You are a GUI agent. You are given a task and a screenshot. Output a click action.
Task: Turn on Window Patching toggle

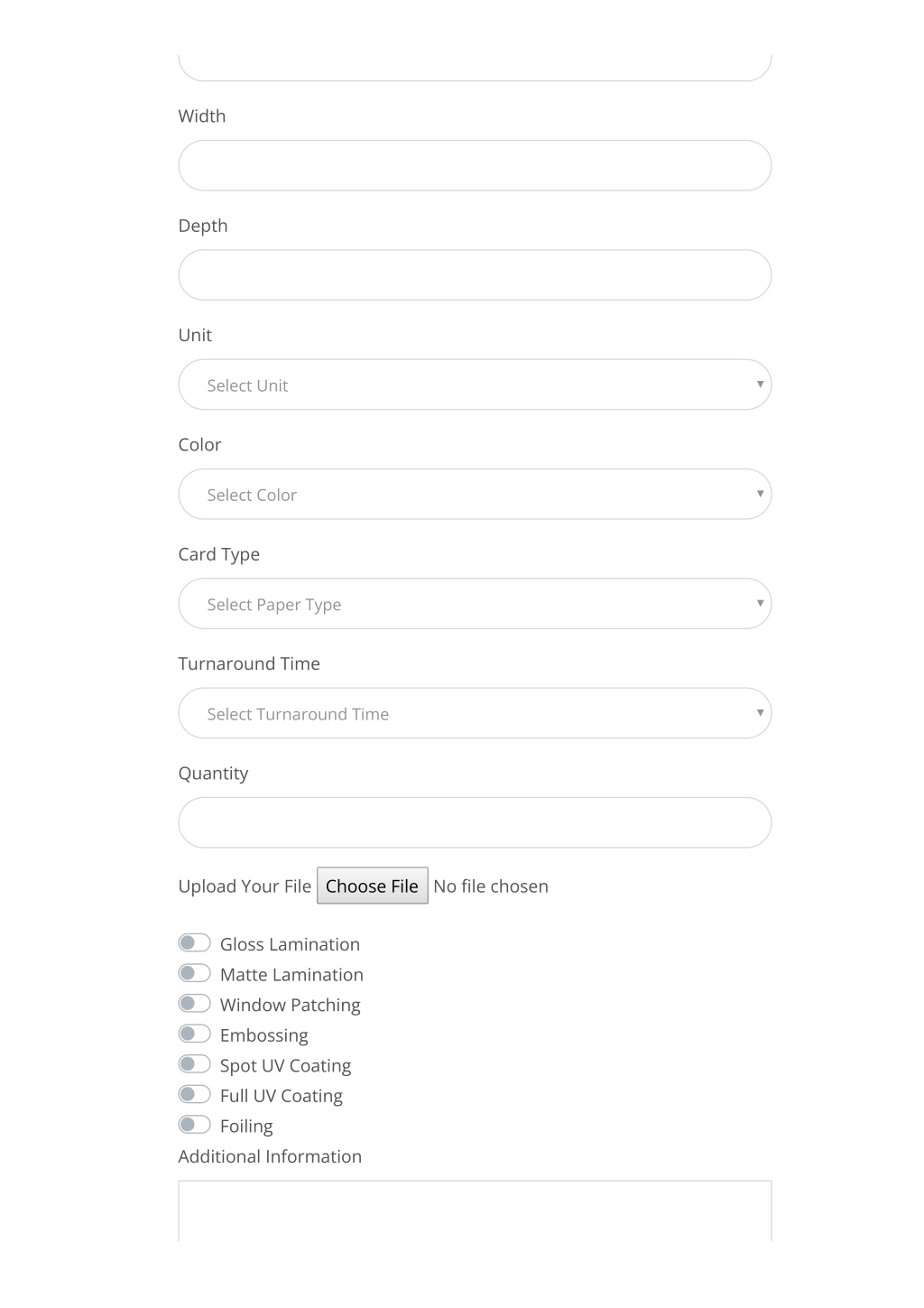point(194,1004)
